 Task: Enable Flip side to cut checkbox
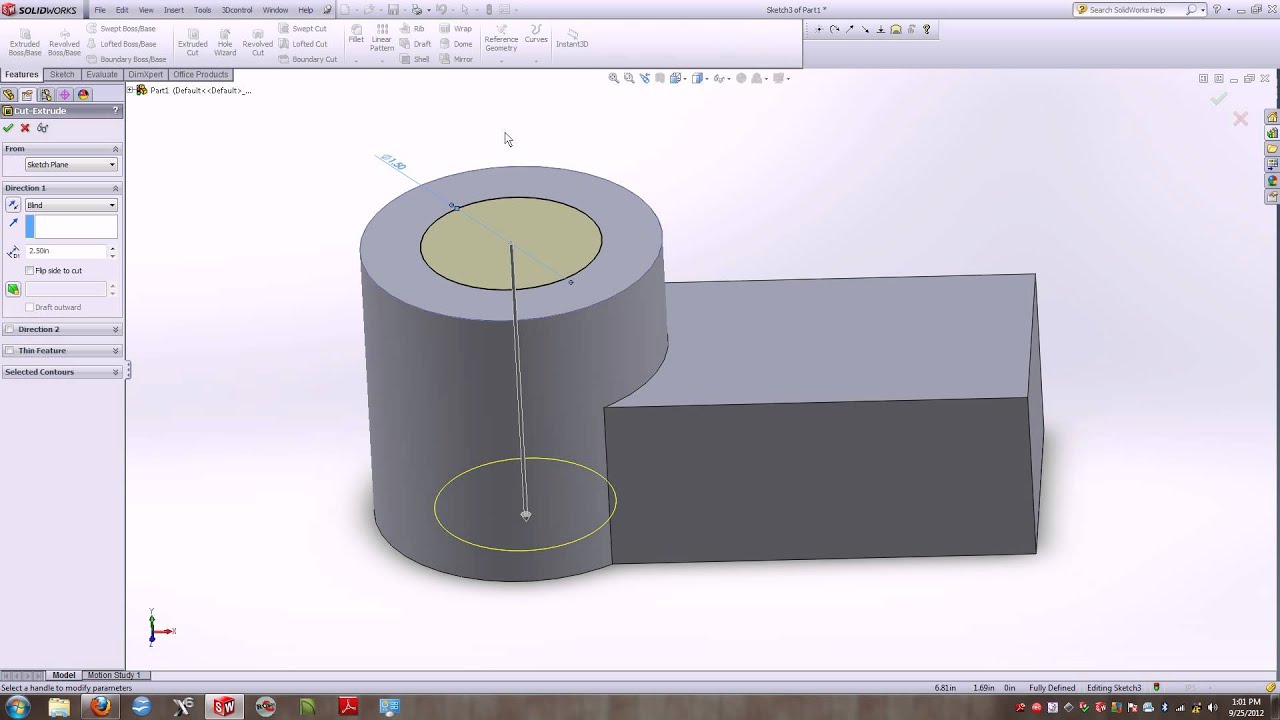click(30, 271)
